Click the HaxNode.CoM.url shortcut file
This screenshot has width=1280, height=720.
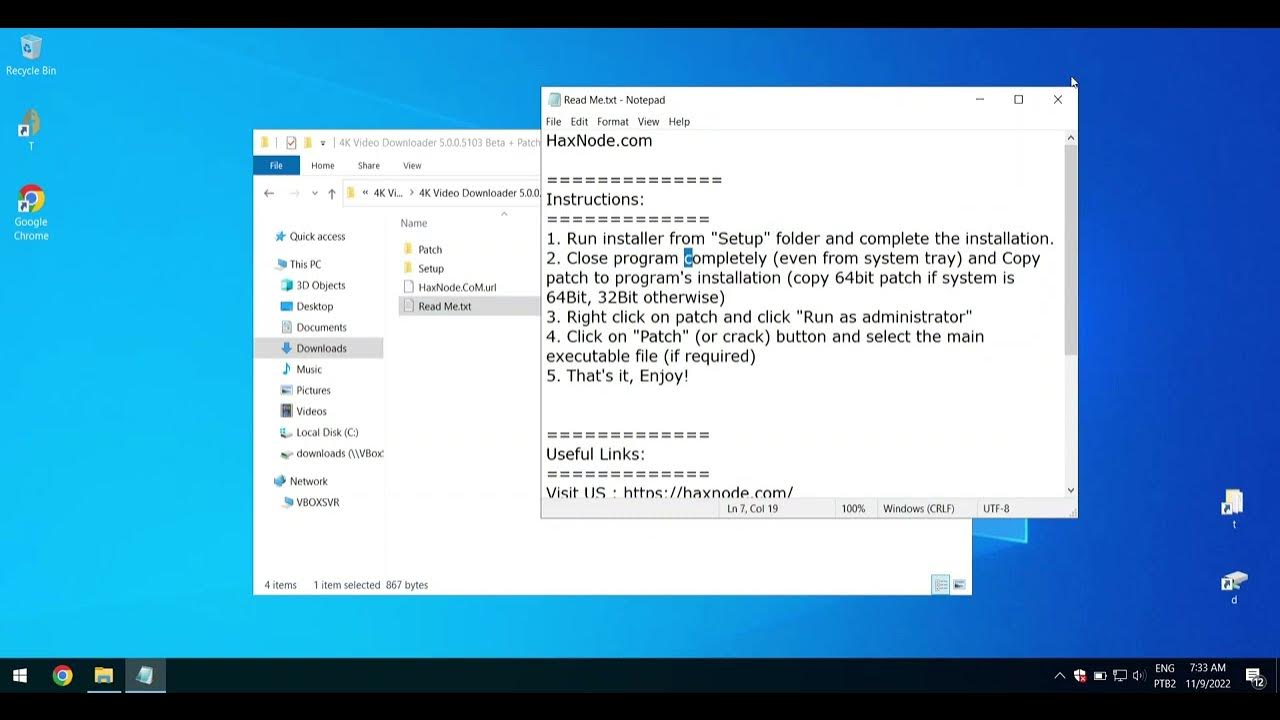point(456,287)
